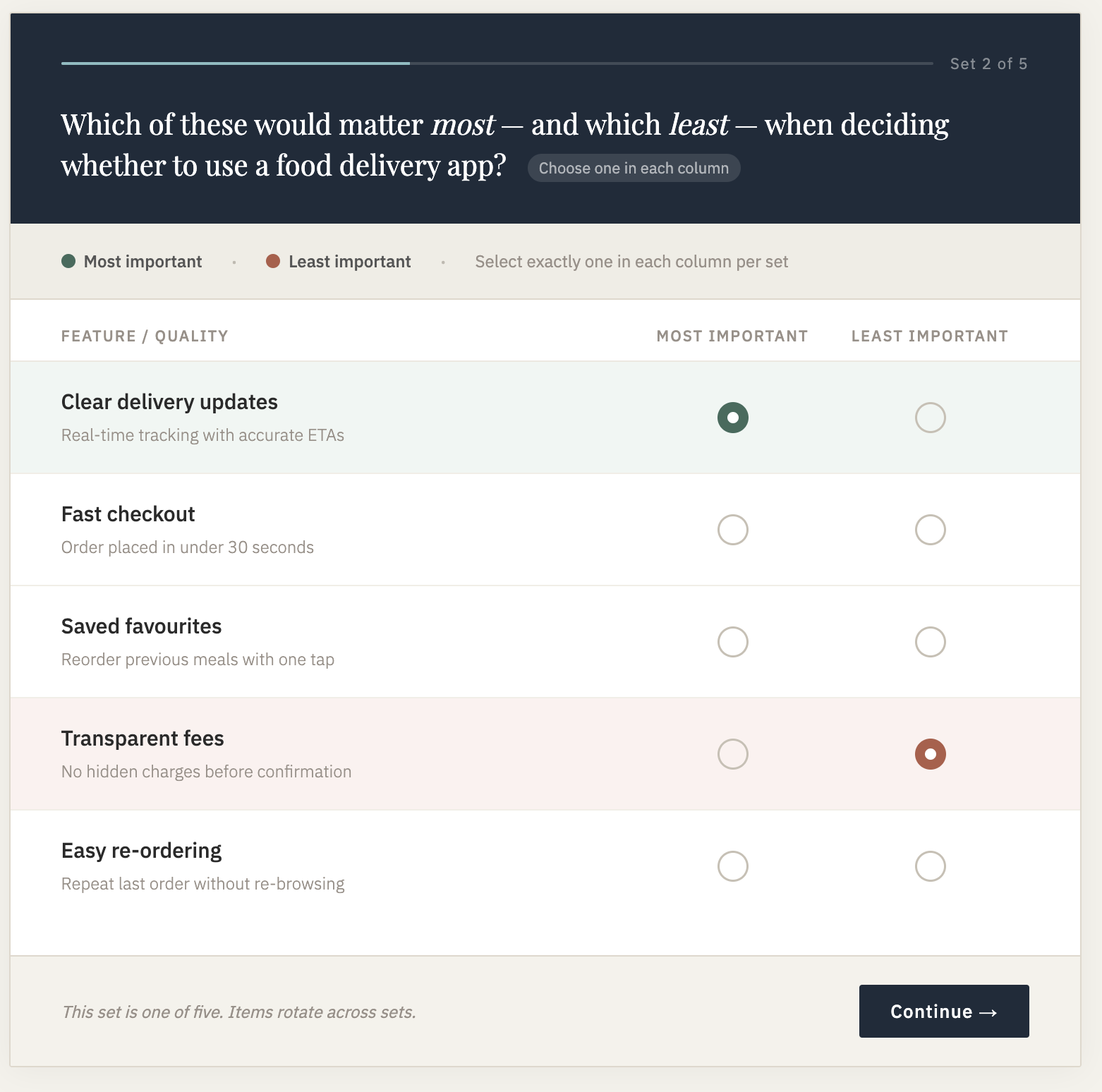The image size is (1102, 1092).
Task: Click the green Most important legend dot
Action: click(68, 262)
